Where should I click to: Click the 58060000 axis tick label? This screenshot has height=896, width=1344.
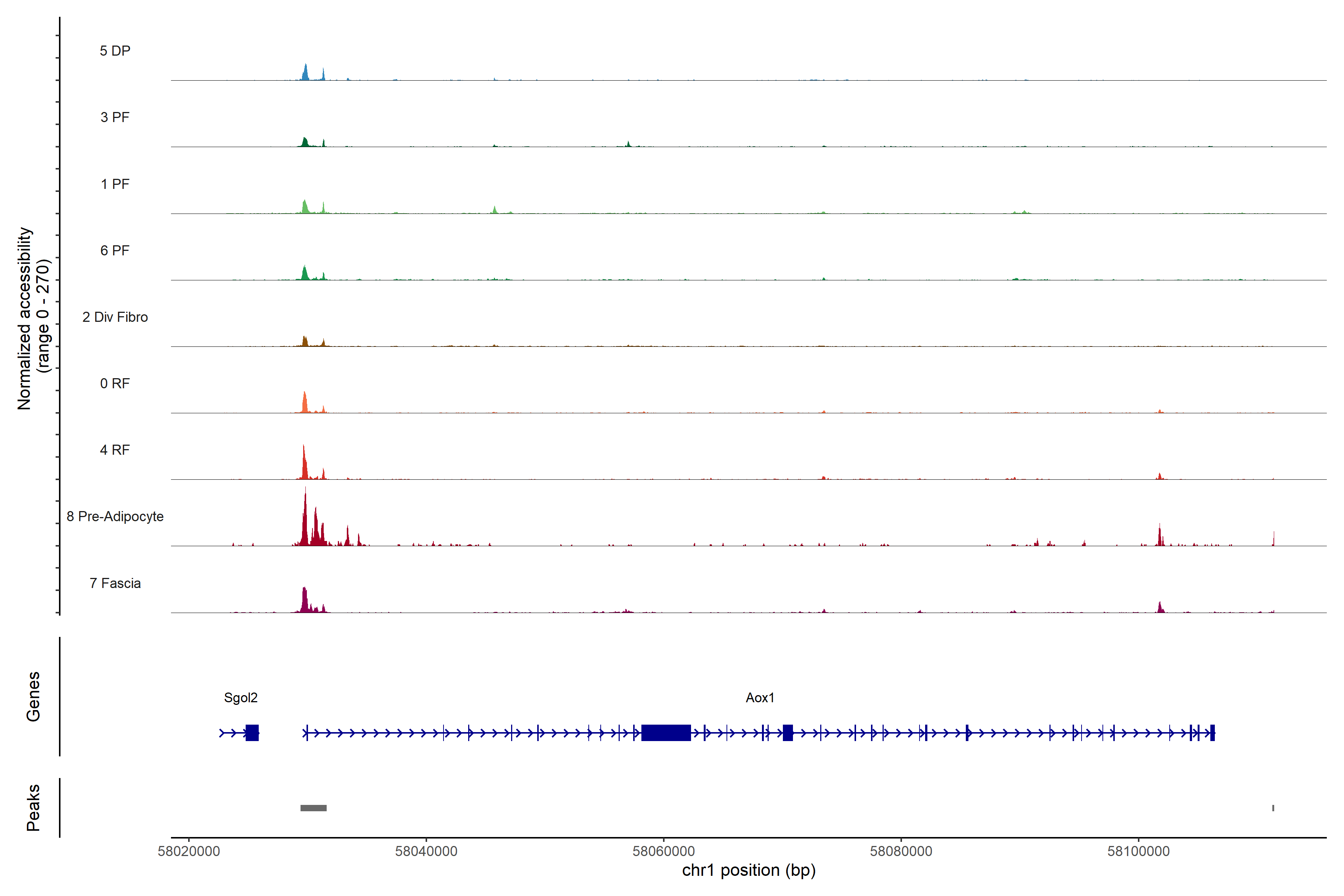(x=663, y=852)
